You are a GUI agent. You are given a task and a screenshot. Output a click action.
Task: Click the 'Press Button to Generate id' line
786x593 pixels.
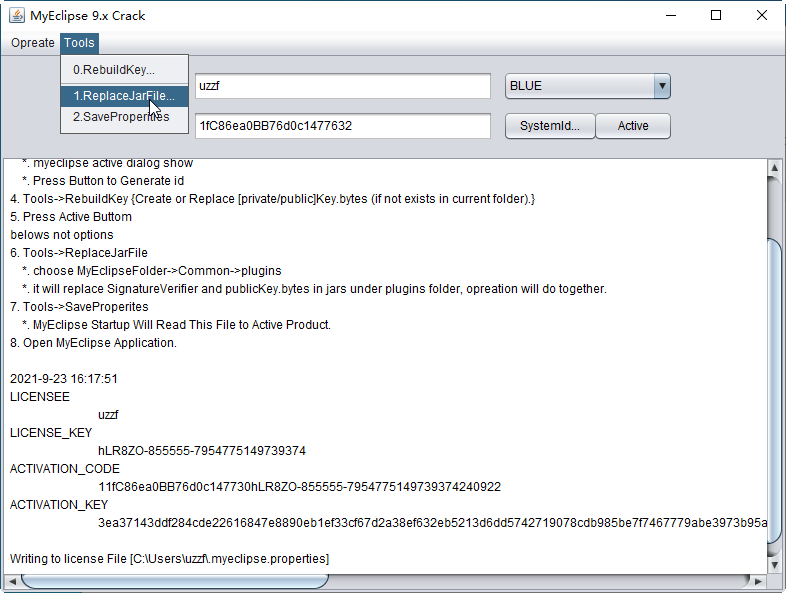pyautogui.click(x=103, y=180)
